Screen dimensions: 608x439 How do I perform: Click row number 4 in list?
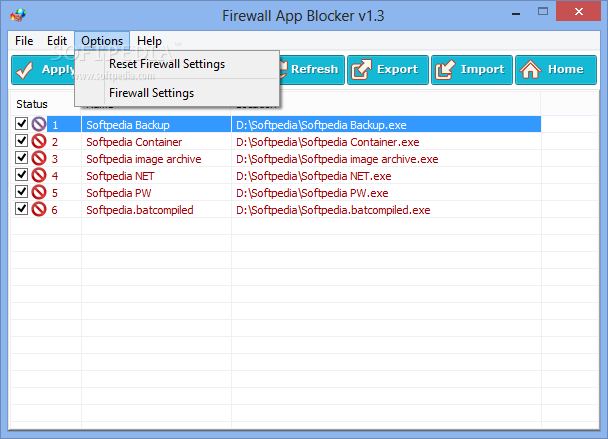[55, 176]
